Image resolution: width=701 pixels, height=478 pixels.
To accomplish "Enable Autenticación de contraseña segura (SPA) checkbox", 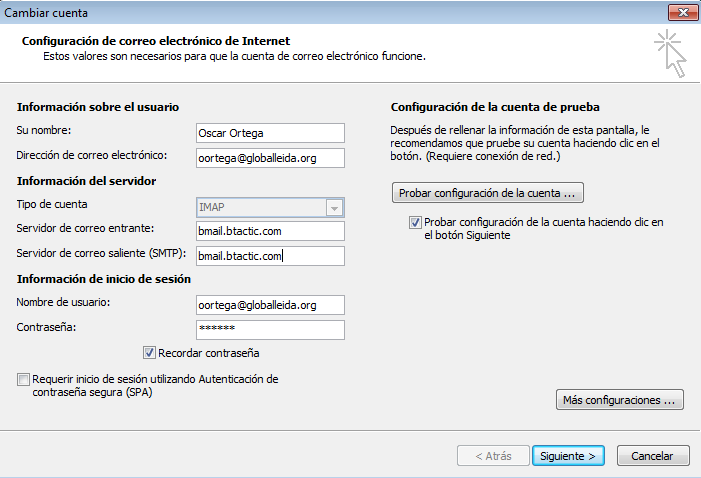I will tap(23, 379).
